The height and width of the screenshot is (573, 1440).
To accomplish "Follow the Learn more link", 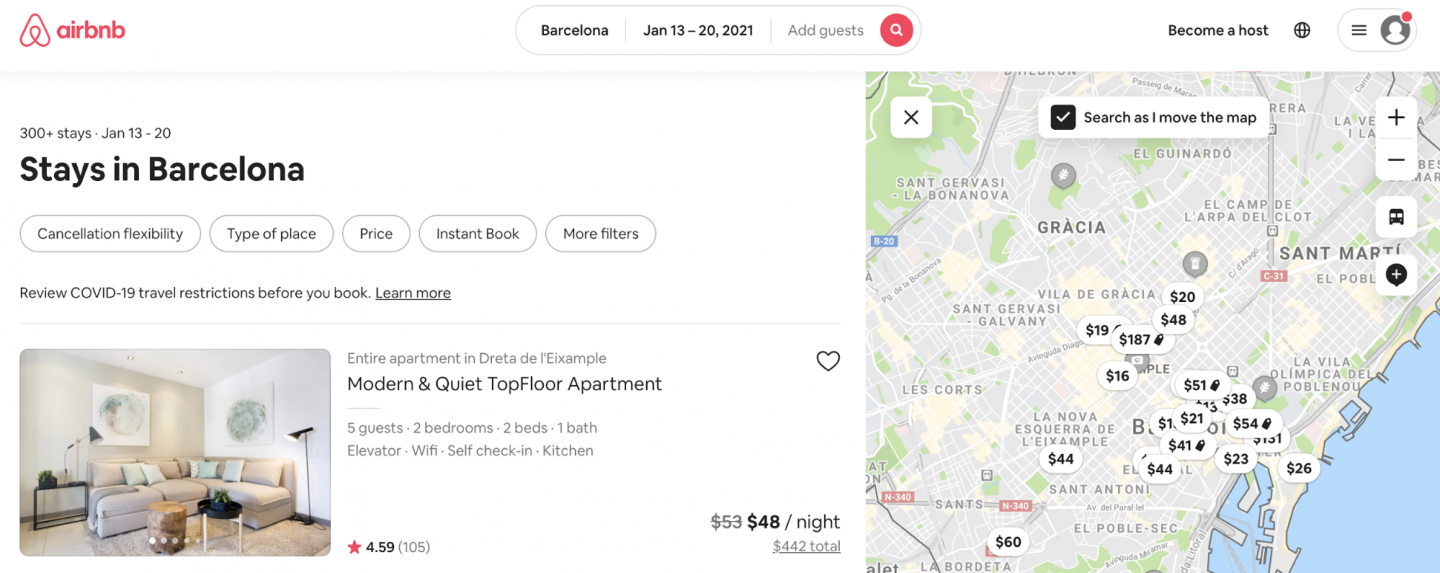I will pos(413,293).
